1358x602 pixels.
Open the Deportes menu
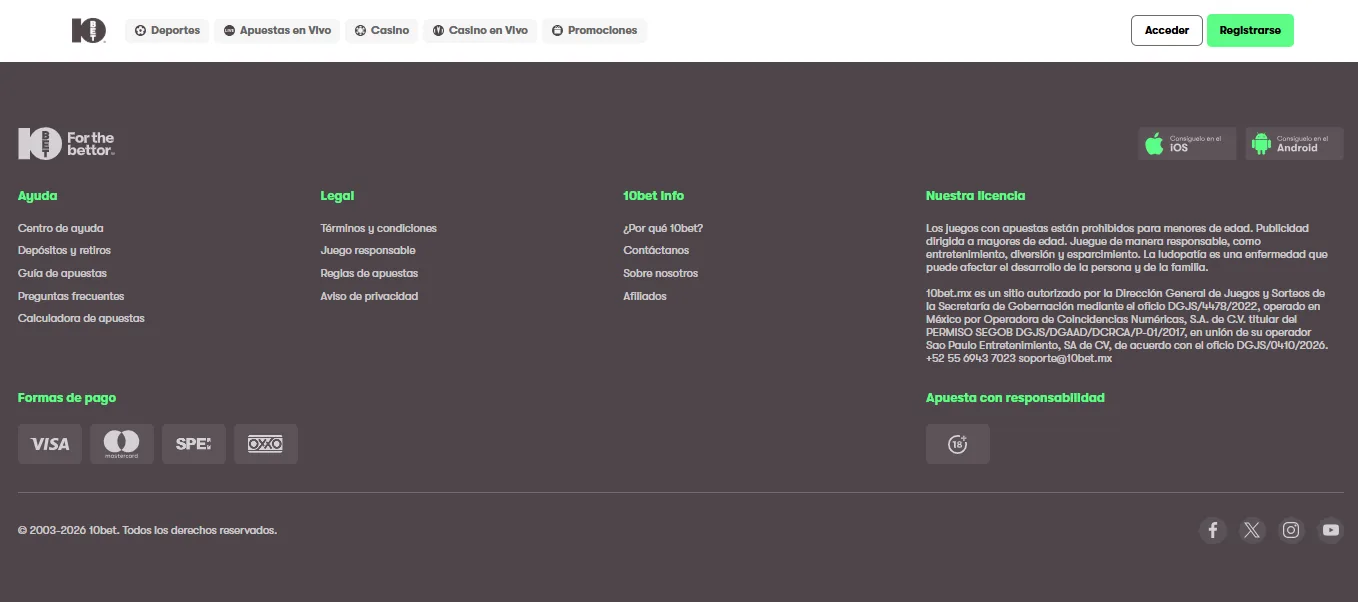click(x=167, y=31)
